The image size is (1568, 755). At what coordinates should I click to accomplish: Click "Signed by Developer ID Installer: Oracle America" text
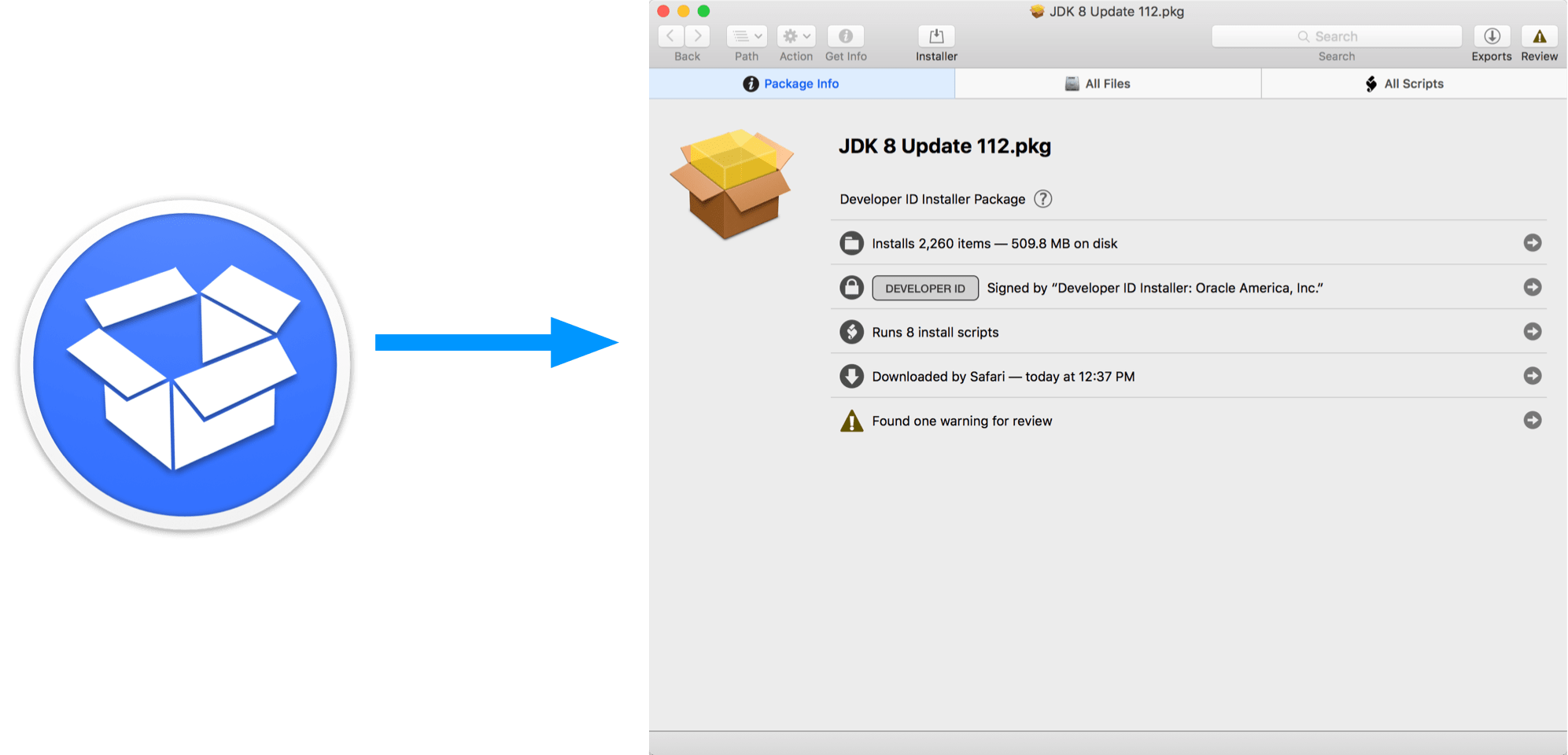pos(1155,288)
